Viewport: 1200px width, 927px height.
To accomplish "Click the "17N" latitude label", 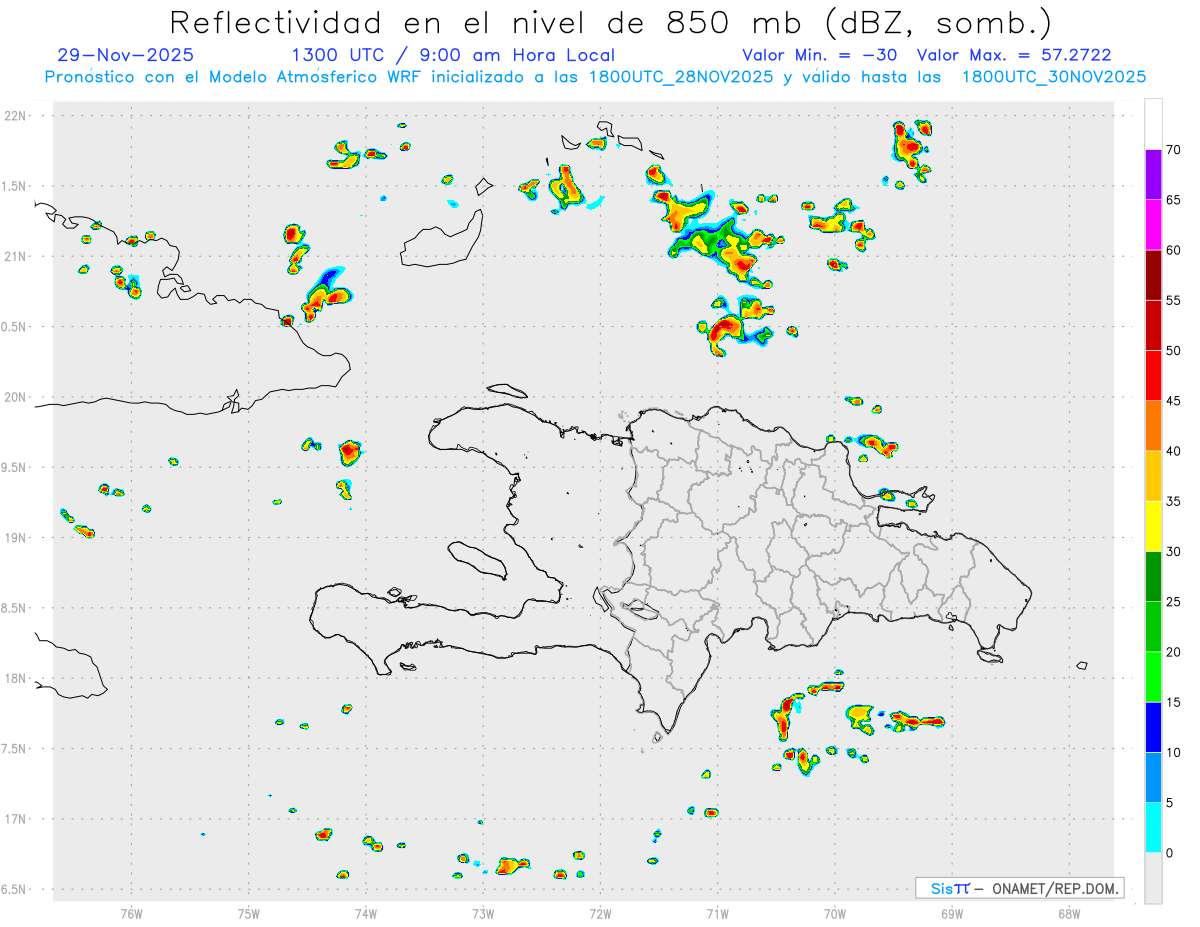I will point(15,819).
